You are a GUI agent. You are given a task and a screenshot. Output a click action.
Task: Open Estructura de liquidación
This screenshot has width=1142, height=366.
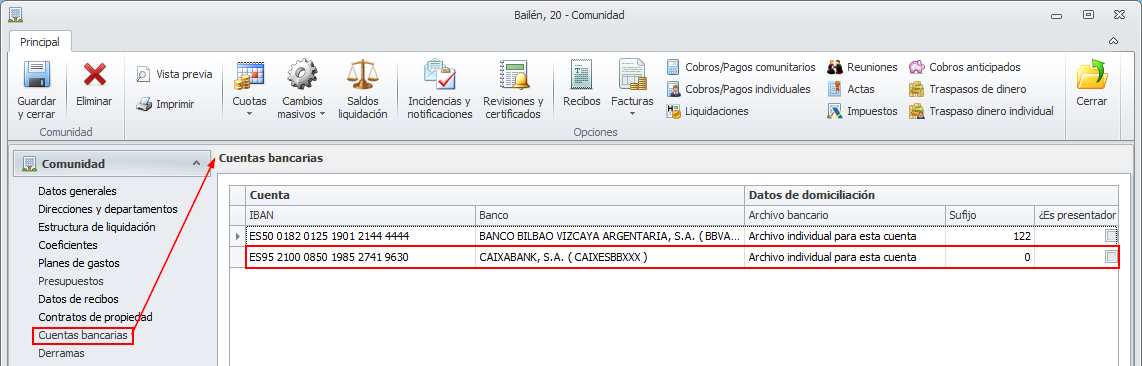coord(97,227)
